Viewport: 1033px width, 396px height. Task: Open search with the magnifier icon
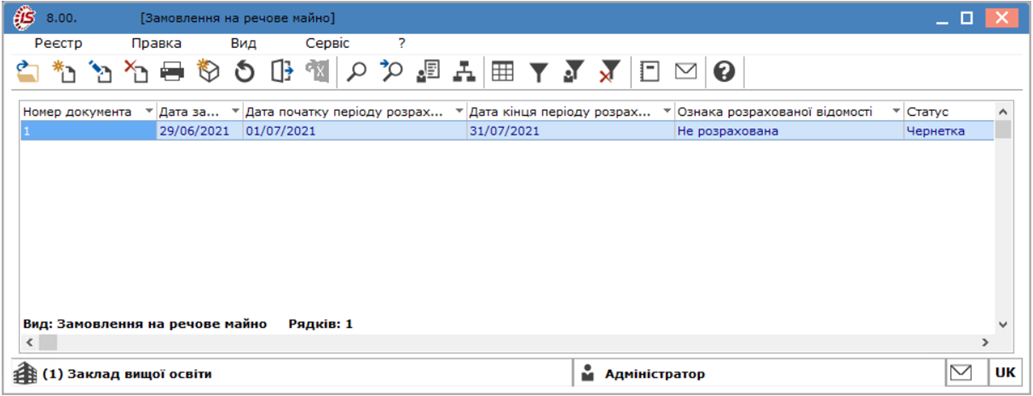(356, 71)
